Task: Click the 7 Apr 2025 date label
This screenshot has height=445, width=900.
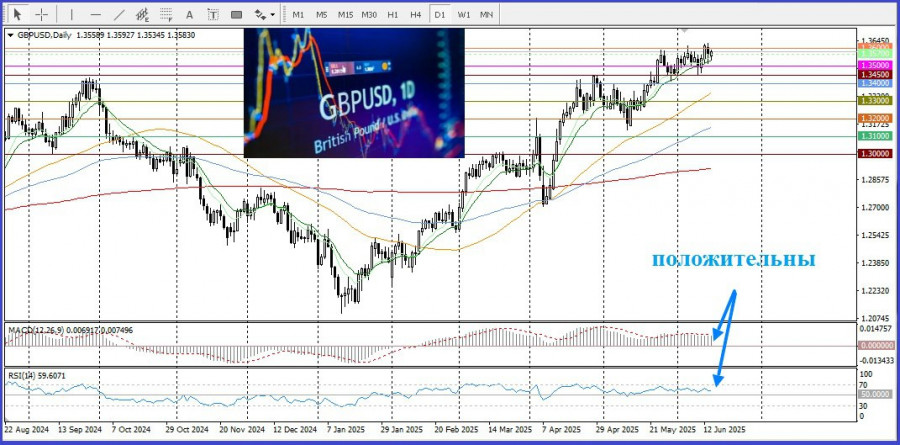Action: tap(561, 429)
